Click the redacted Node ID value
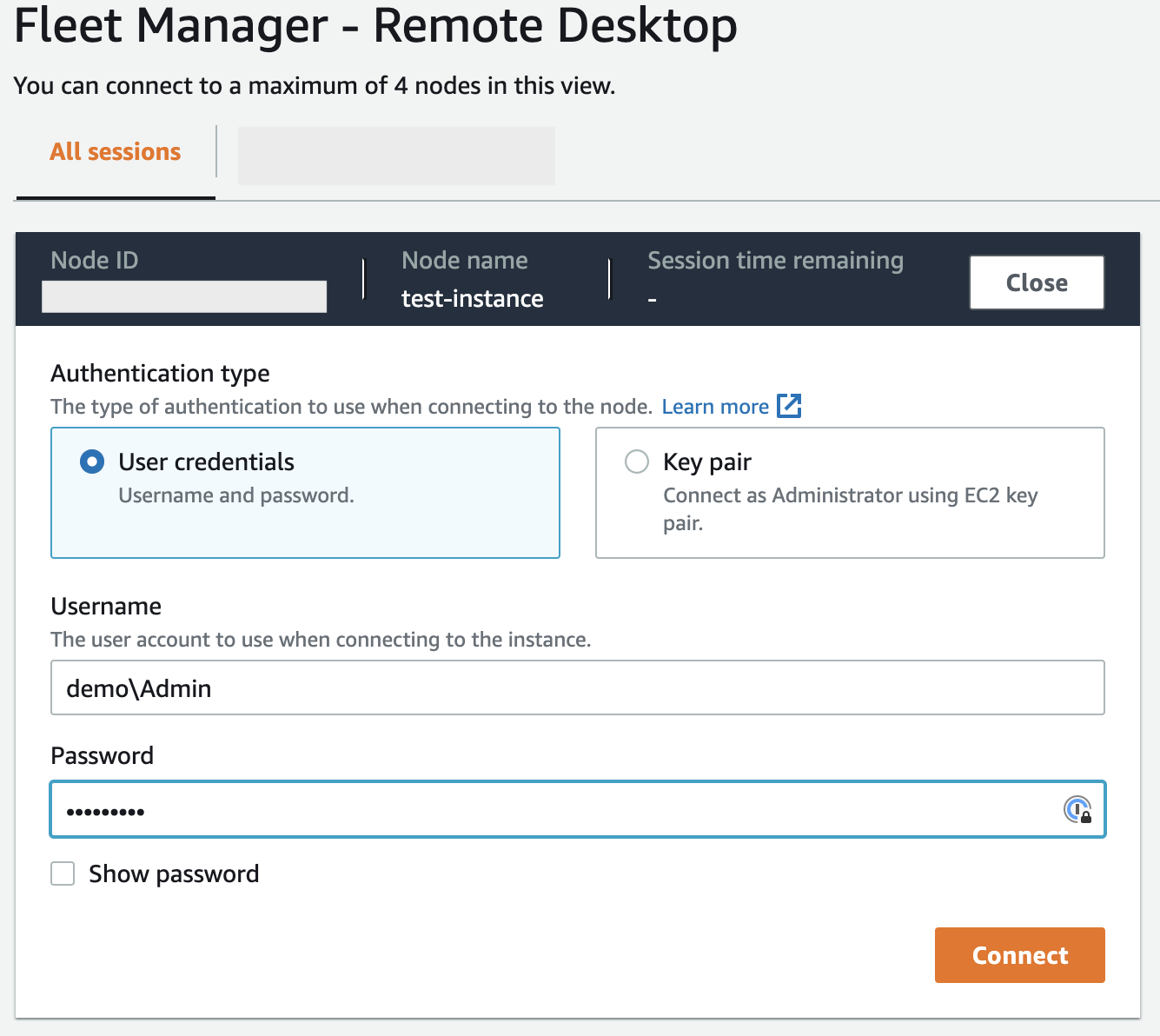 coord(184,296)
